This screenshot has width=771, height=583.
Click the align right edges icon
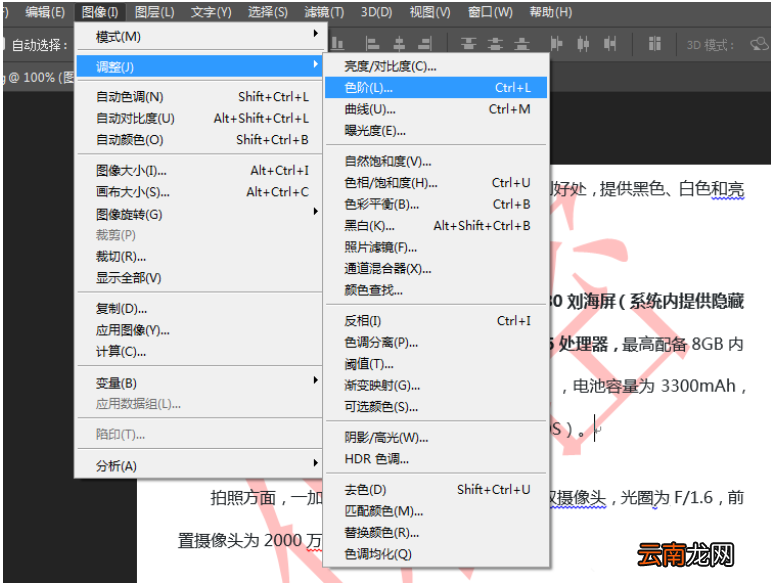tap(425, 44)
